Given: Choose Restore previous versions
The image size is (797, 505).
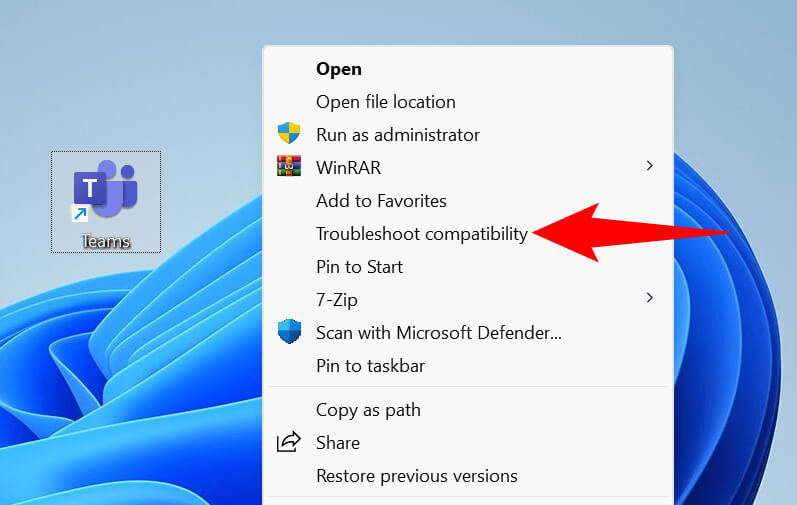Looking at the screenshot, I should coord(416,476).
